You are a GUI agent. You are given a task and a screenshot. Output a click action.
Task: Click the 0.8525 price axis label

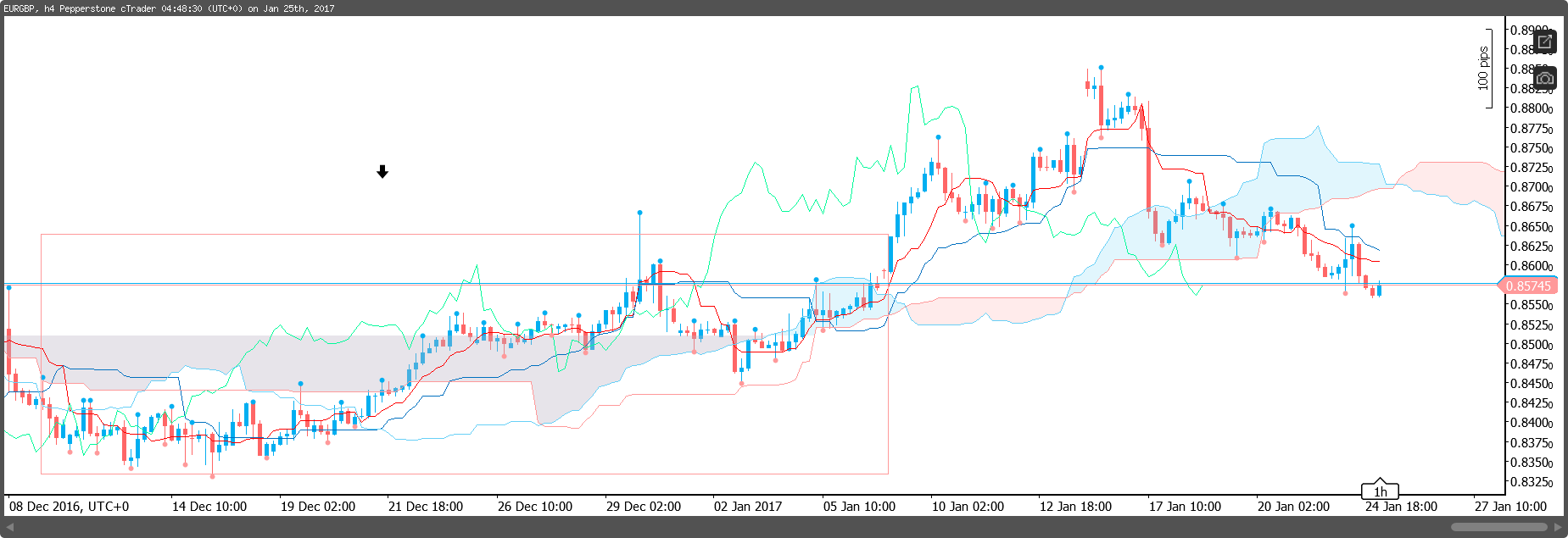point(1532,325)
